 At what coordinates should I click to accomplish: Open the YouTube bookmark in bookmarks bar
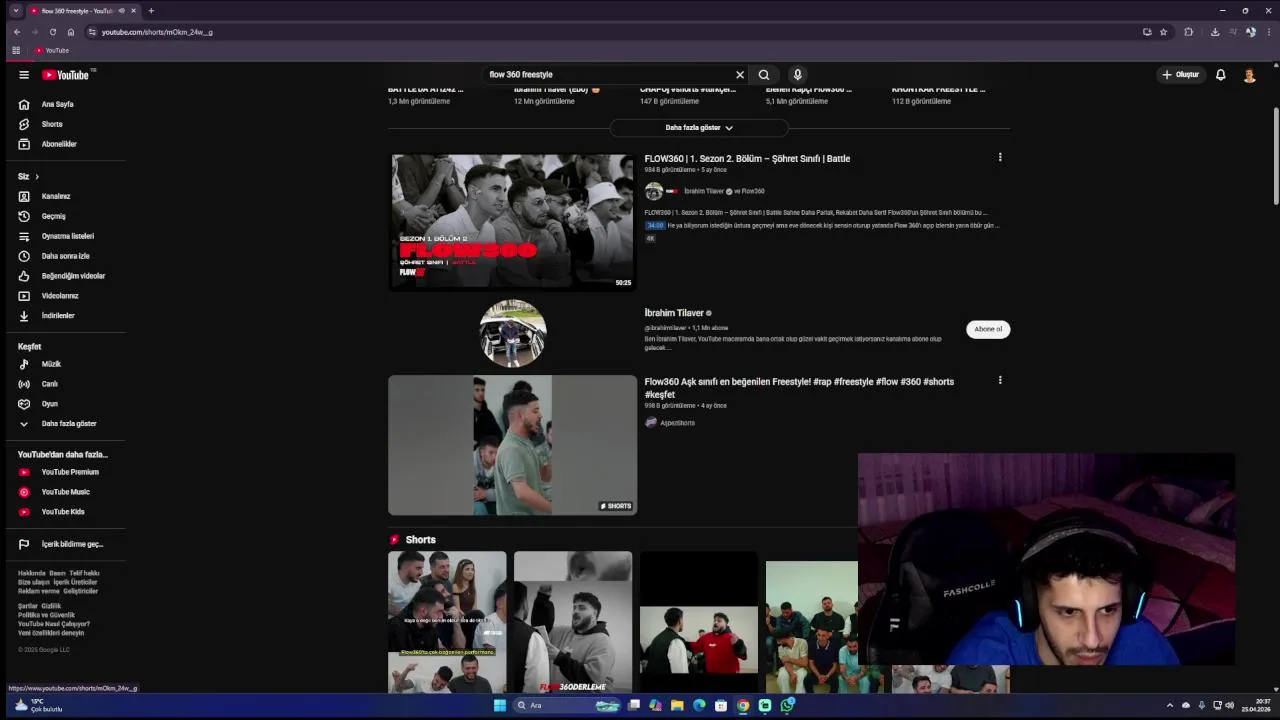click(52, 50)
